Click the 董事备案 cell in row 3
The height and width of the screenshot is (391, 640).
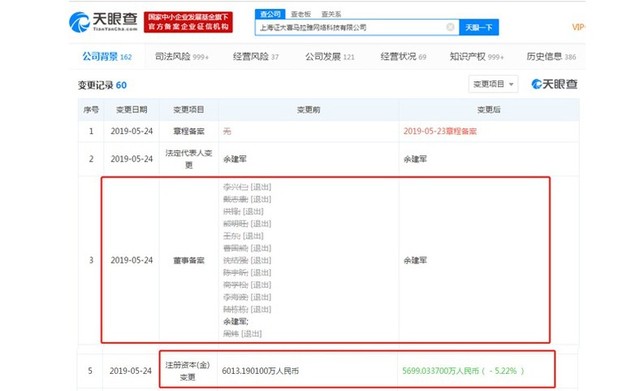[188, 260]
